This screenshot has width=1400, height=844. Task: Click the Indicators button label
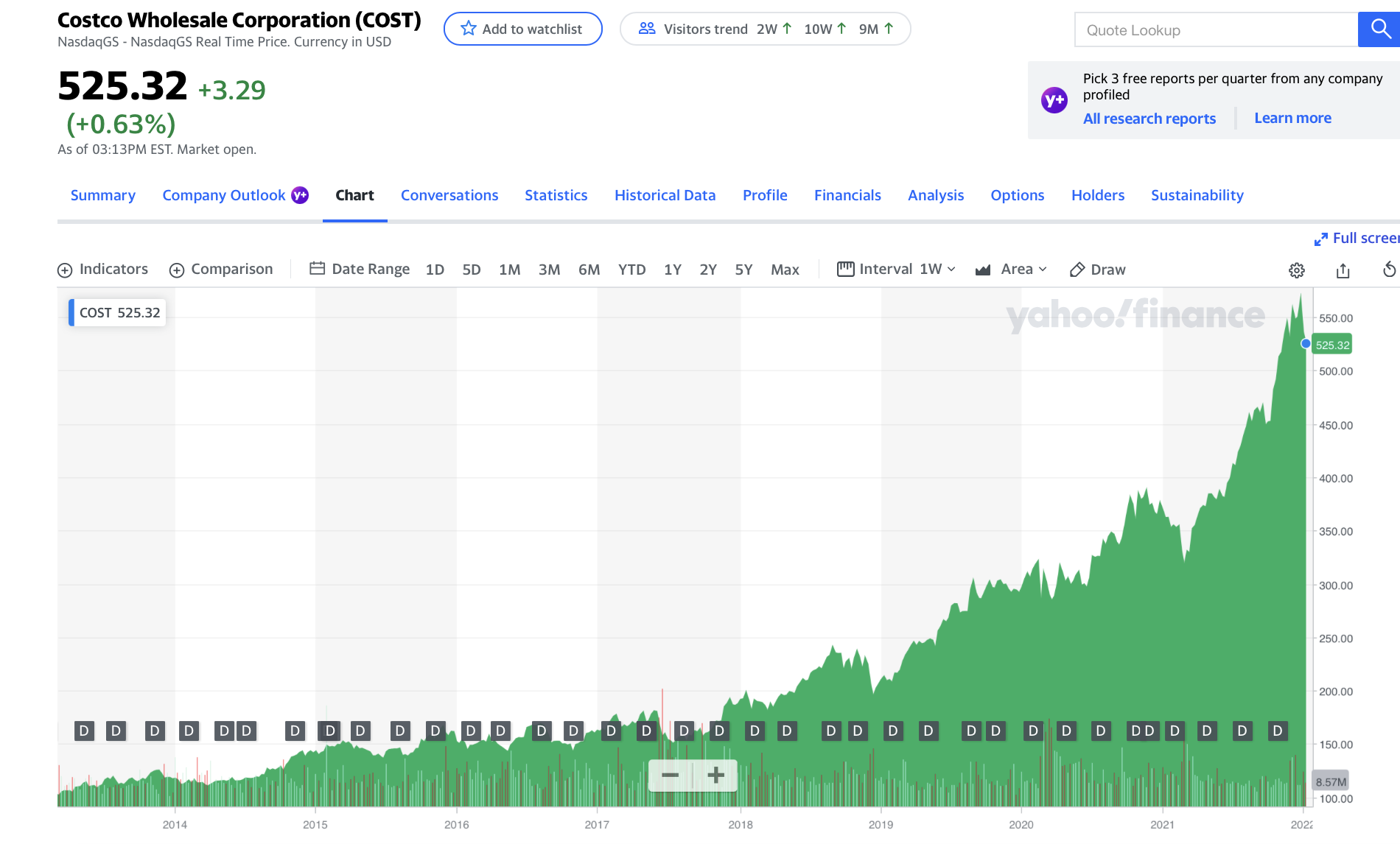pyautogui.click(x=113, y=269)
